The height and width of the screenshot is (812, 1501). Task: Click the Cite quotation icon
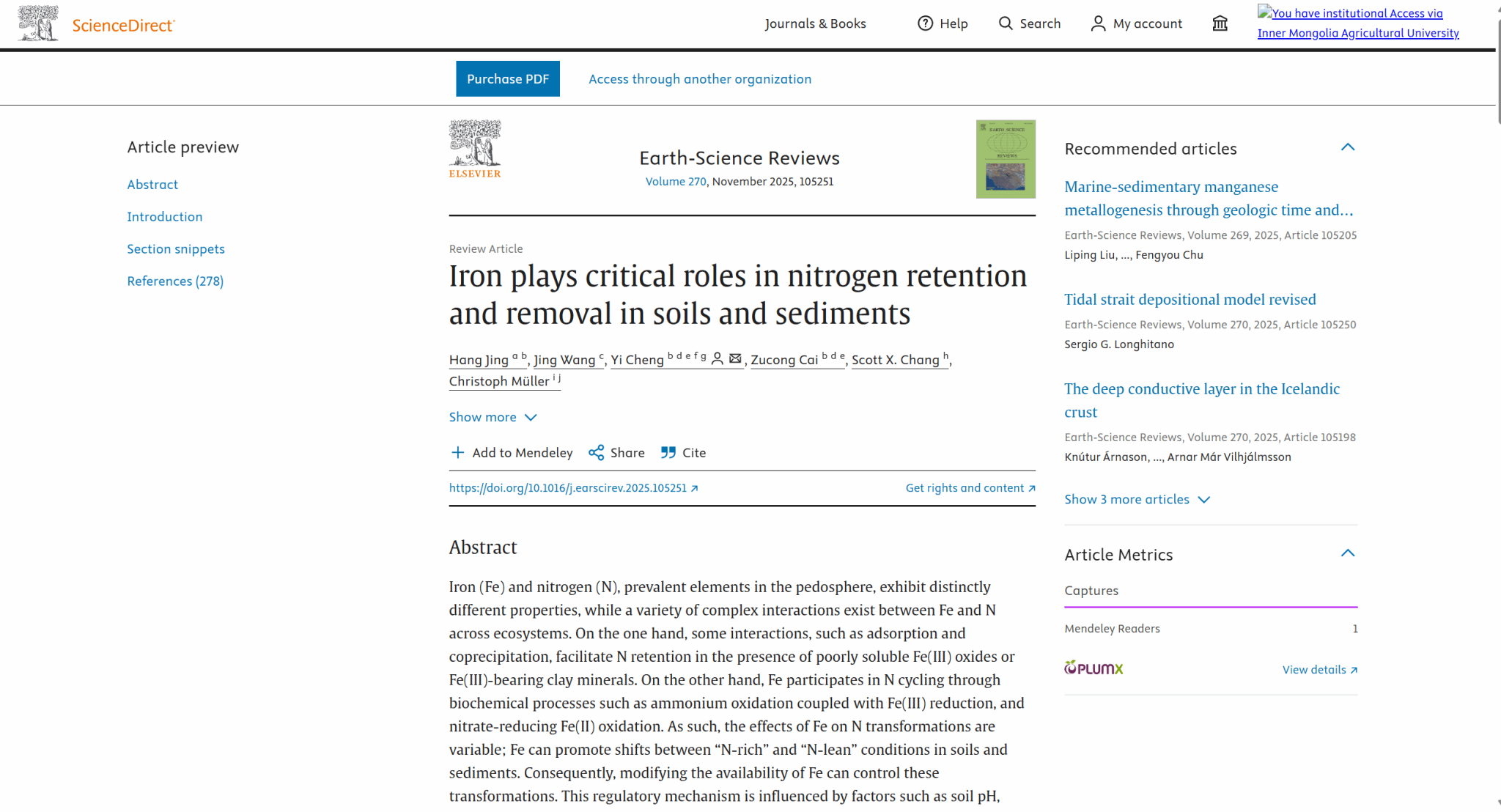668,453
